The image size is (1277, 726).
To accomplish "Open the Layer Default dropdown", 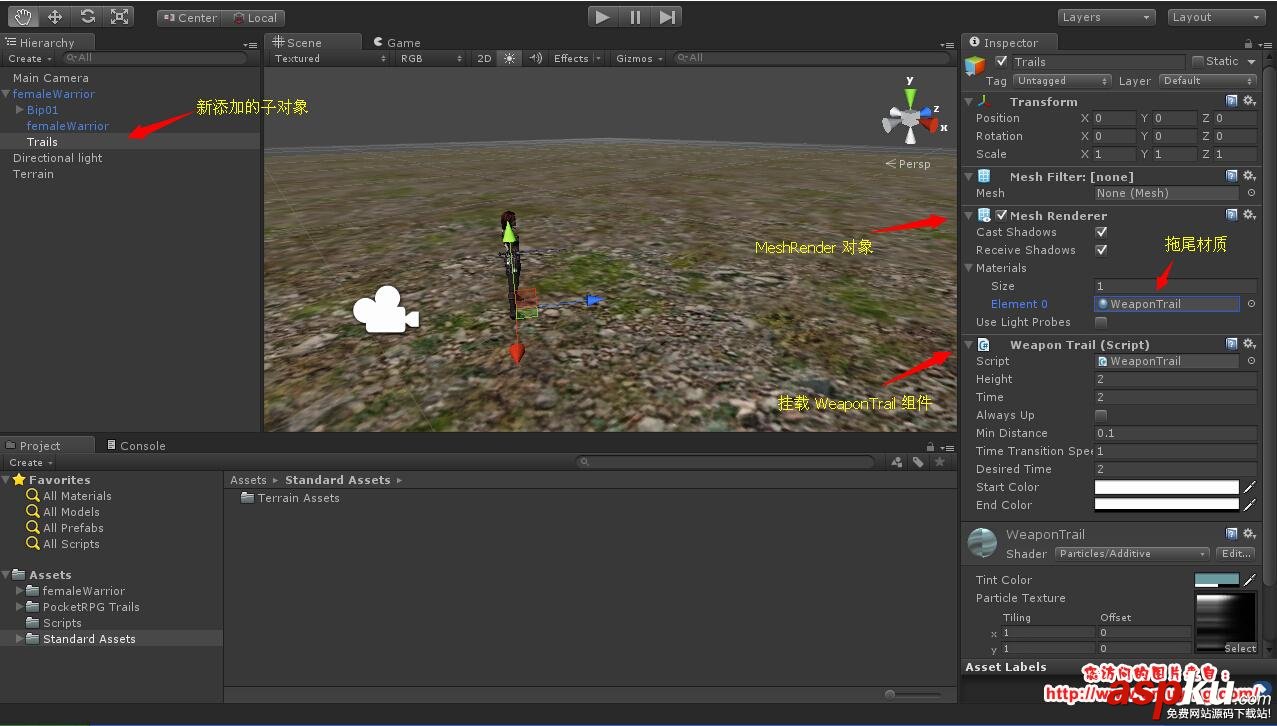I will [x=1207, y=81].
